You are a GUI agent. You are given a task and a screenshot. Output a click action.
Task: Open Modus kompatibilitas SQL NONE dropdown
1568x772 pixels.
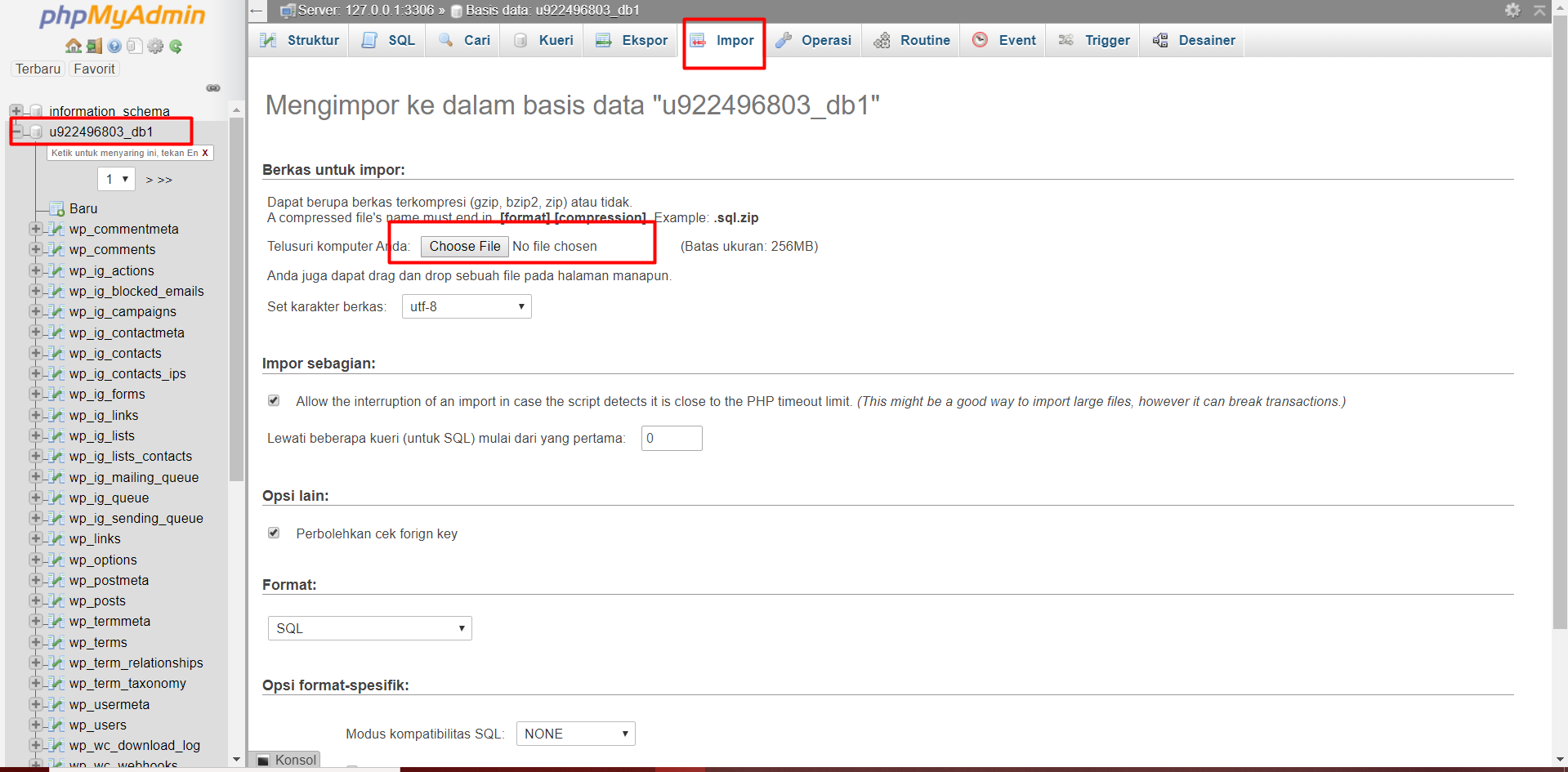[x=576, y=734]
